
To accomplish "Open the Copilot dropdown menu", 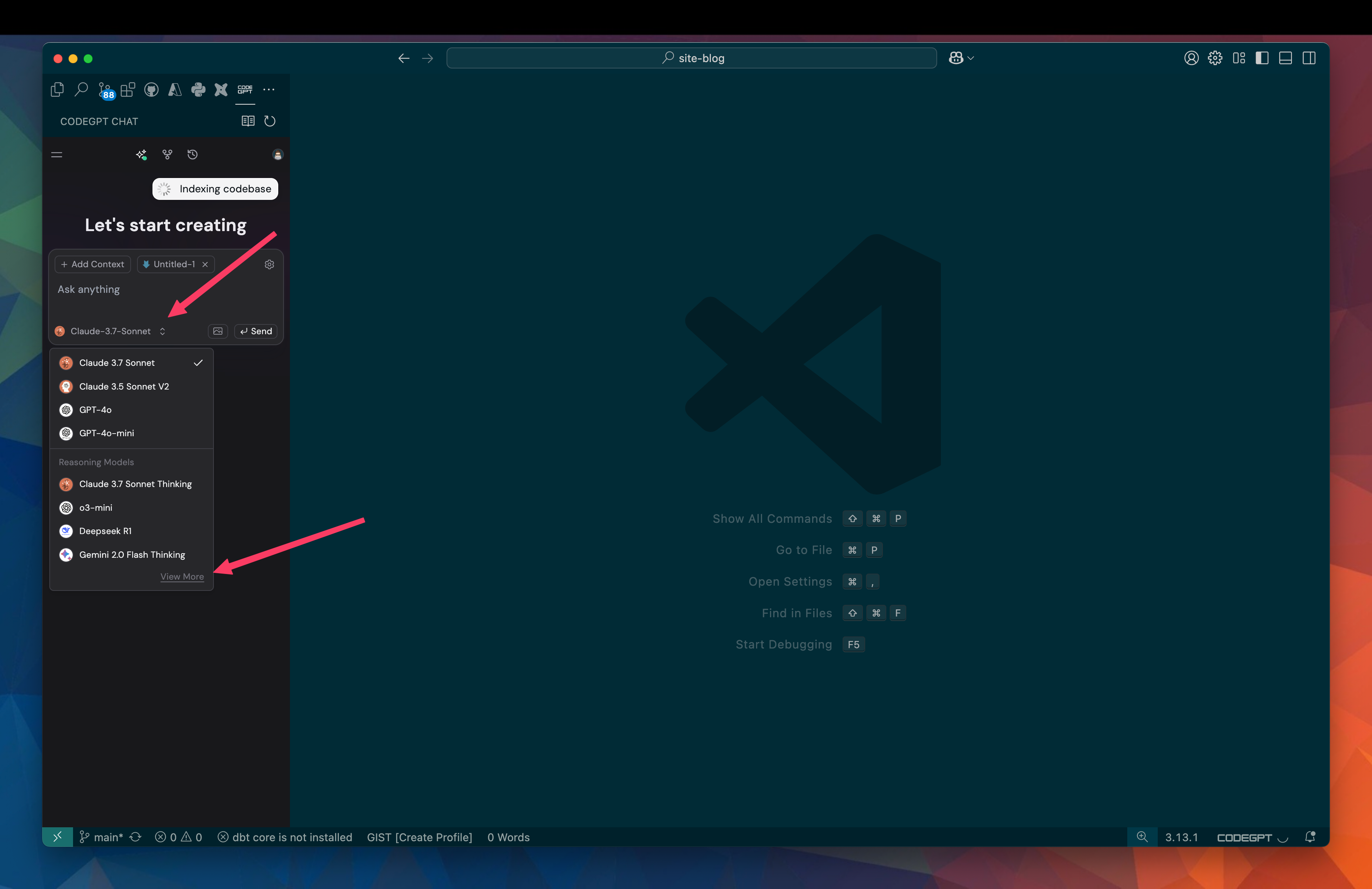I will tap(961, 58).
